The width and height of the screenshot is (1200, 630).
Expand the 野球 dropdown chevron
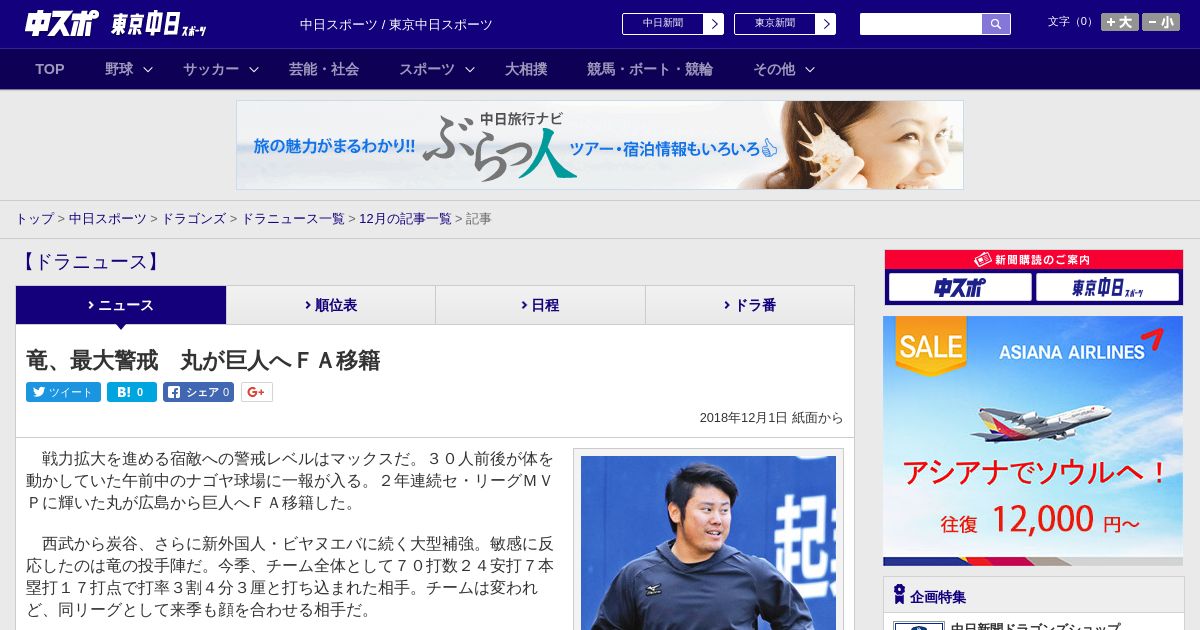pos(148,69)
